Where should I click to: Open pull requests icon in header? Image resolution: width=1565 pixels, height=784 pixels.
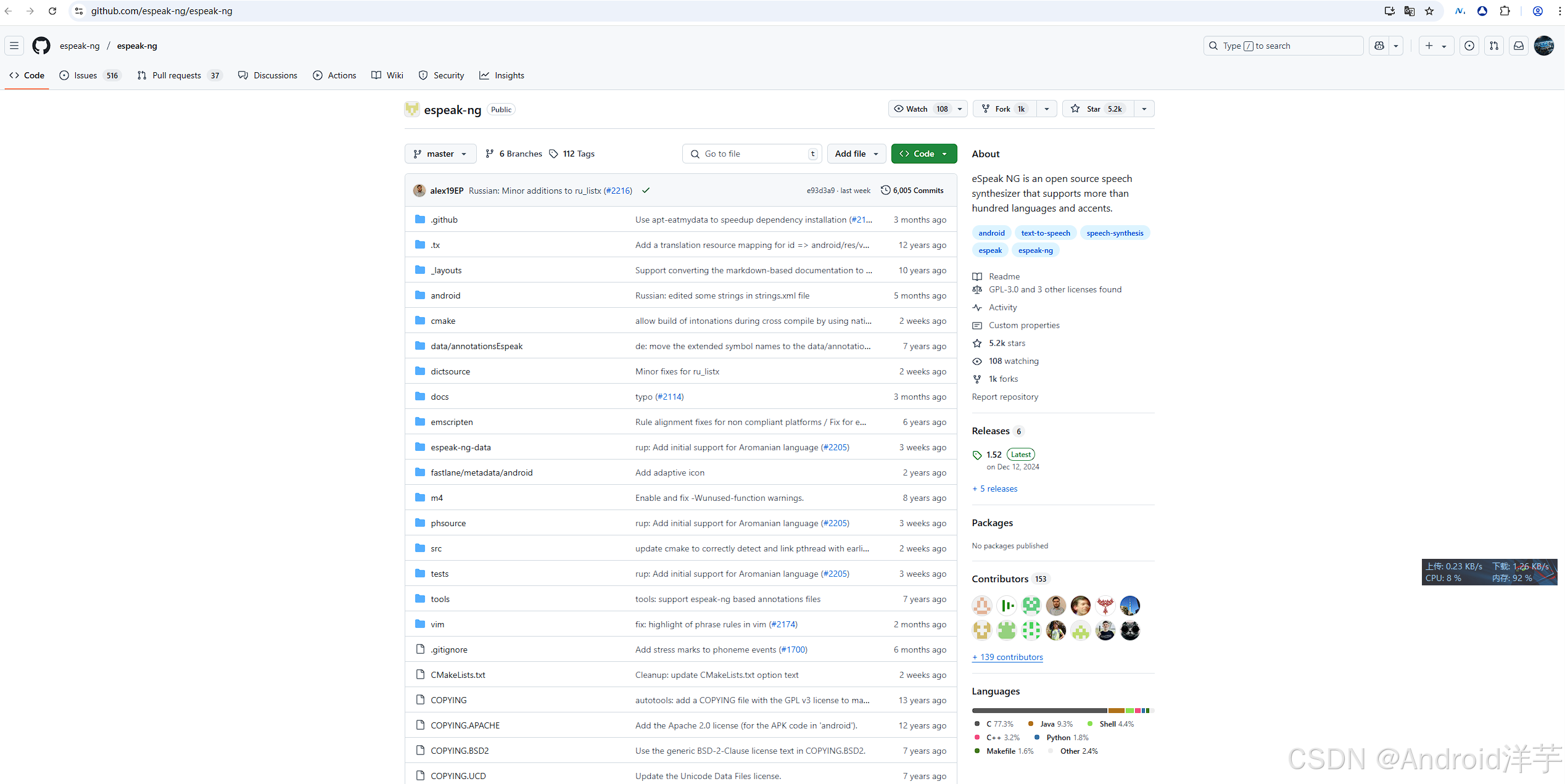coord(1494,46)
